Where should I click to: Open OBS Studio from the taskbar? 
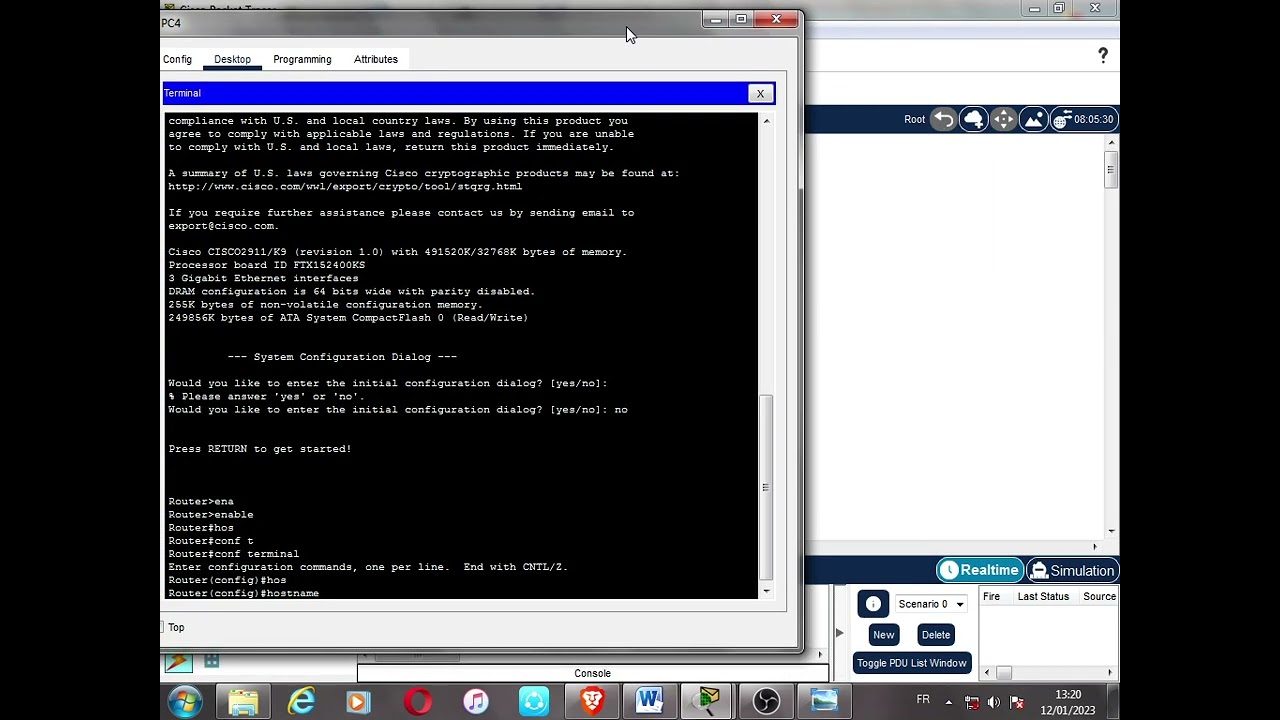tap(766, 702)
